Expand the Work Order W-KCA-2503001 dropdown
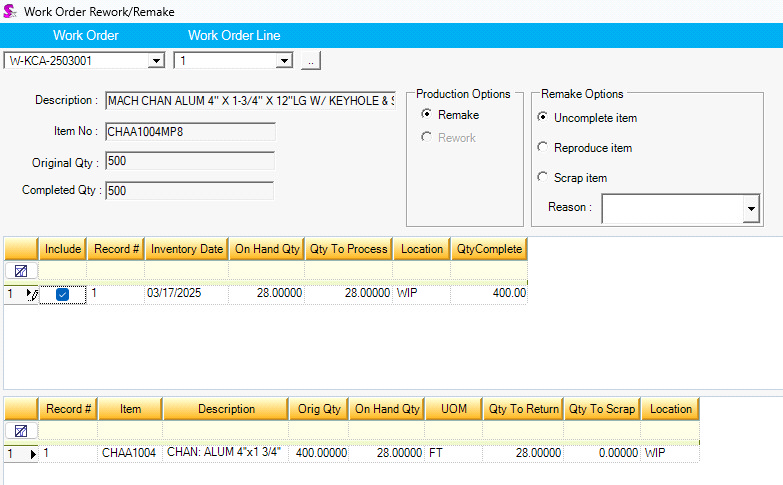Screen dimensions: 783x485 (155, 61)
